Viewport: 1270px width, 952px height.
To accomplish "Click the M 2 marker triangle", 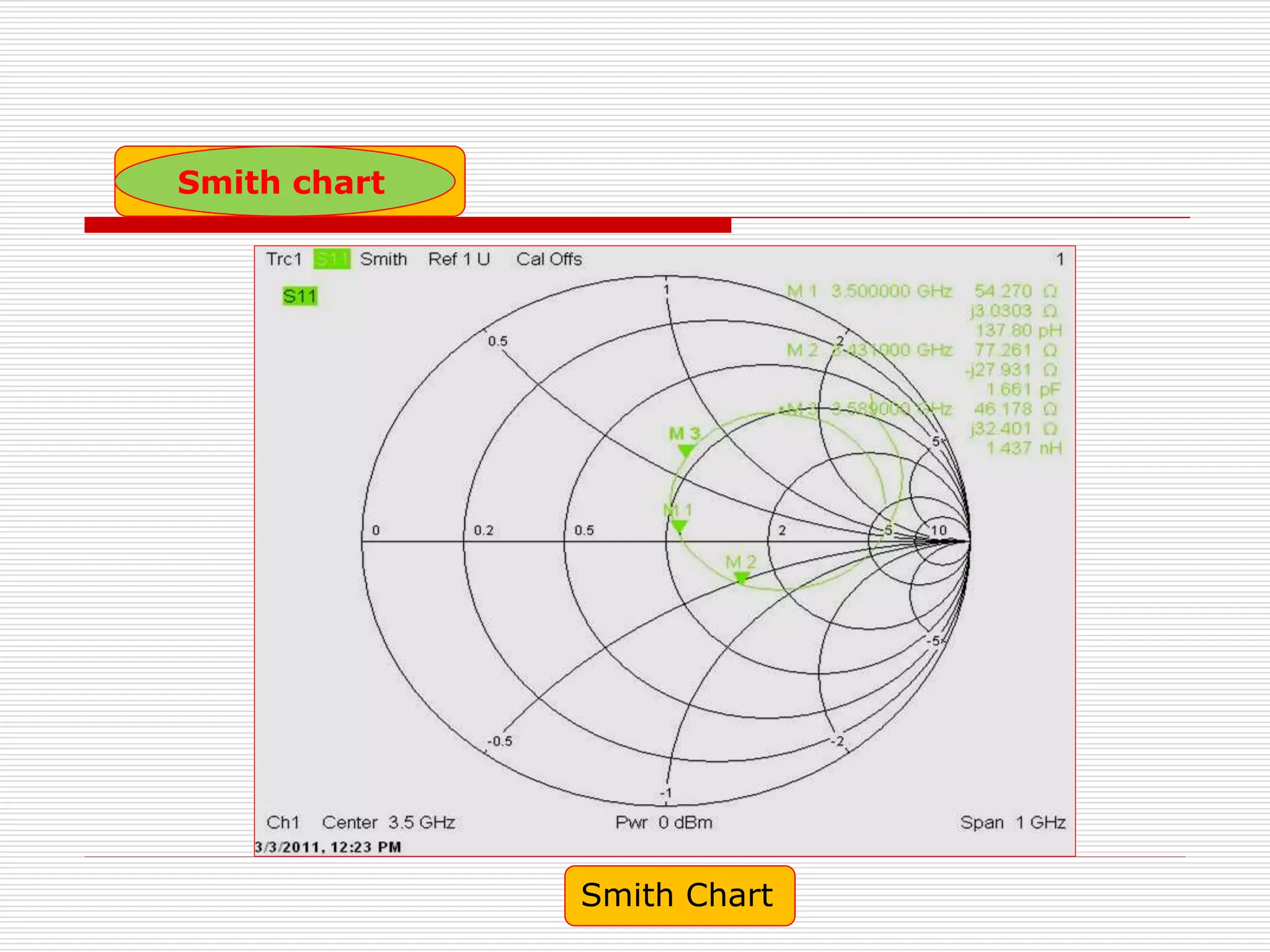I will pos(741,578).
